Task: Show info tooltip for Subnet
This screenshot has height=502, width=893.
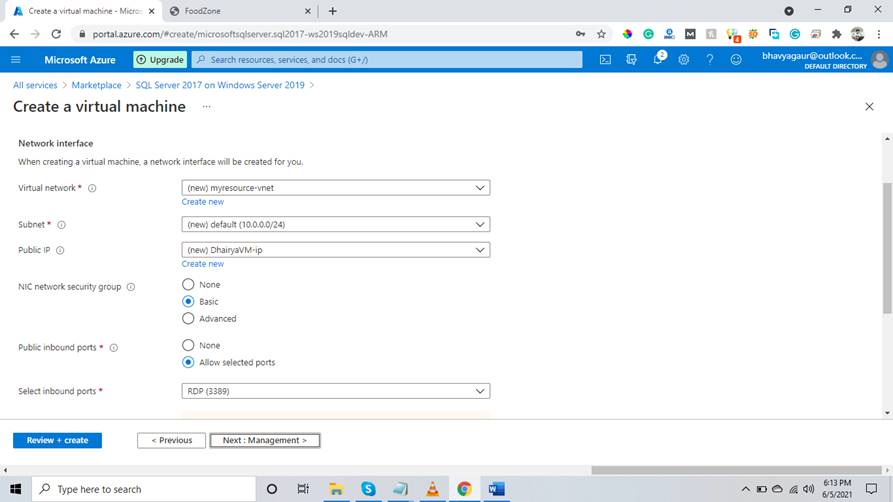Action: tap(62, 225)
